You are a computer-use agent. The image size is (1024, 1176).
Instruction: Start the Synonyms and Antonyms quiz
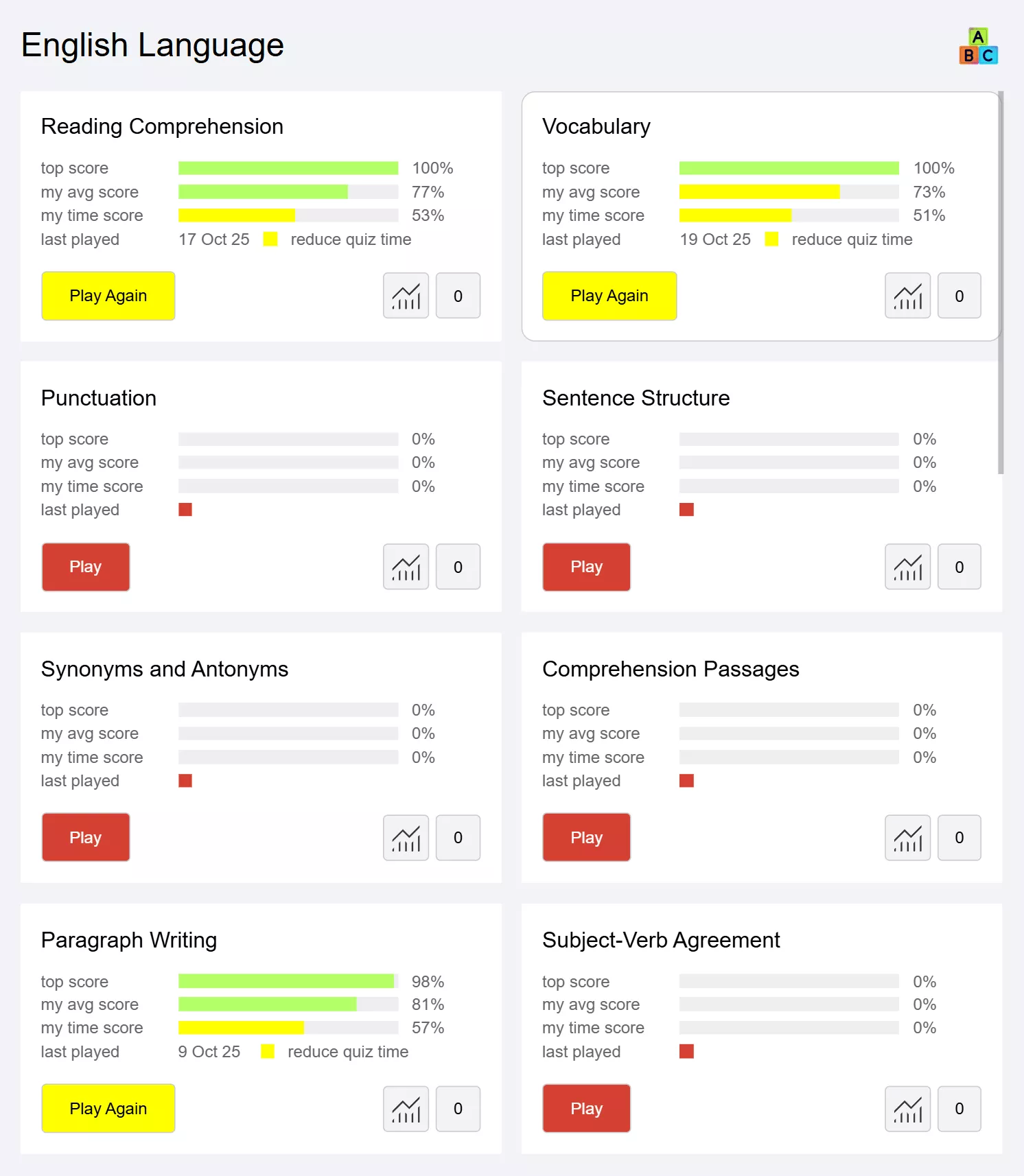86,838
